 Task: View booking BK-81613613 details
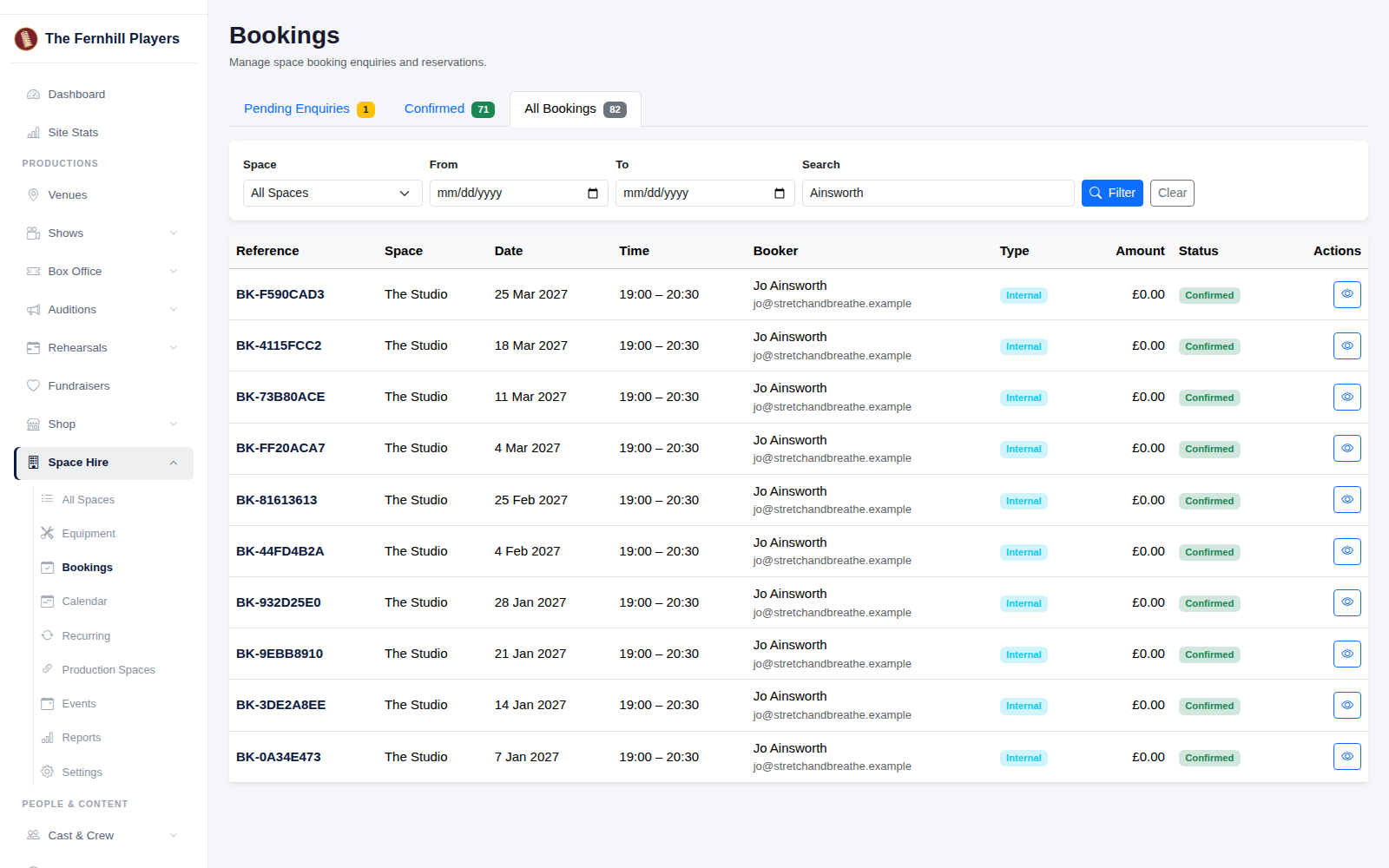point(1346,499)
